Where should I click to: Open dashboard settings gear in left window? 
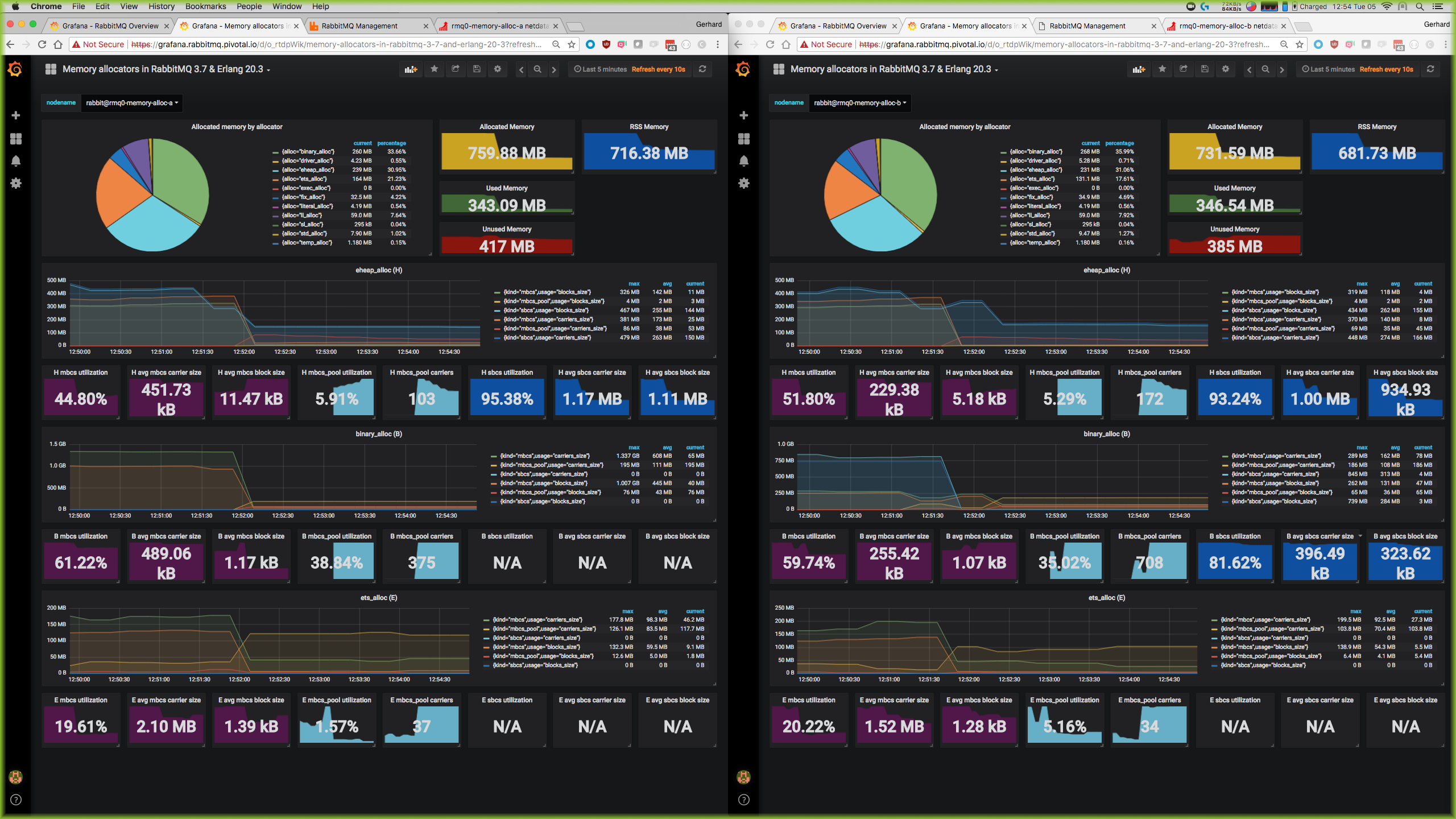click(x=498, y=69)
